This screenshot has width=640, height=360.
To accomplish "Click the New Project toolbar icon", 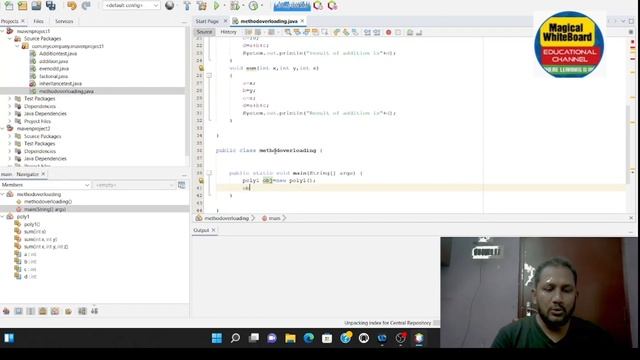I will click(x=22, y=6).
